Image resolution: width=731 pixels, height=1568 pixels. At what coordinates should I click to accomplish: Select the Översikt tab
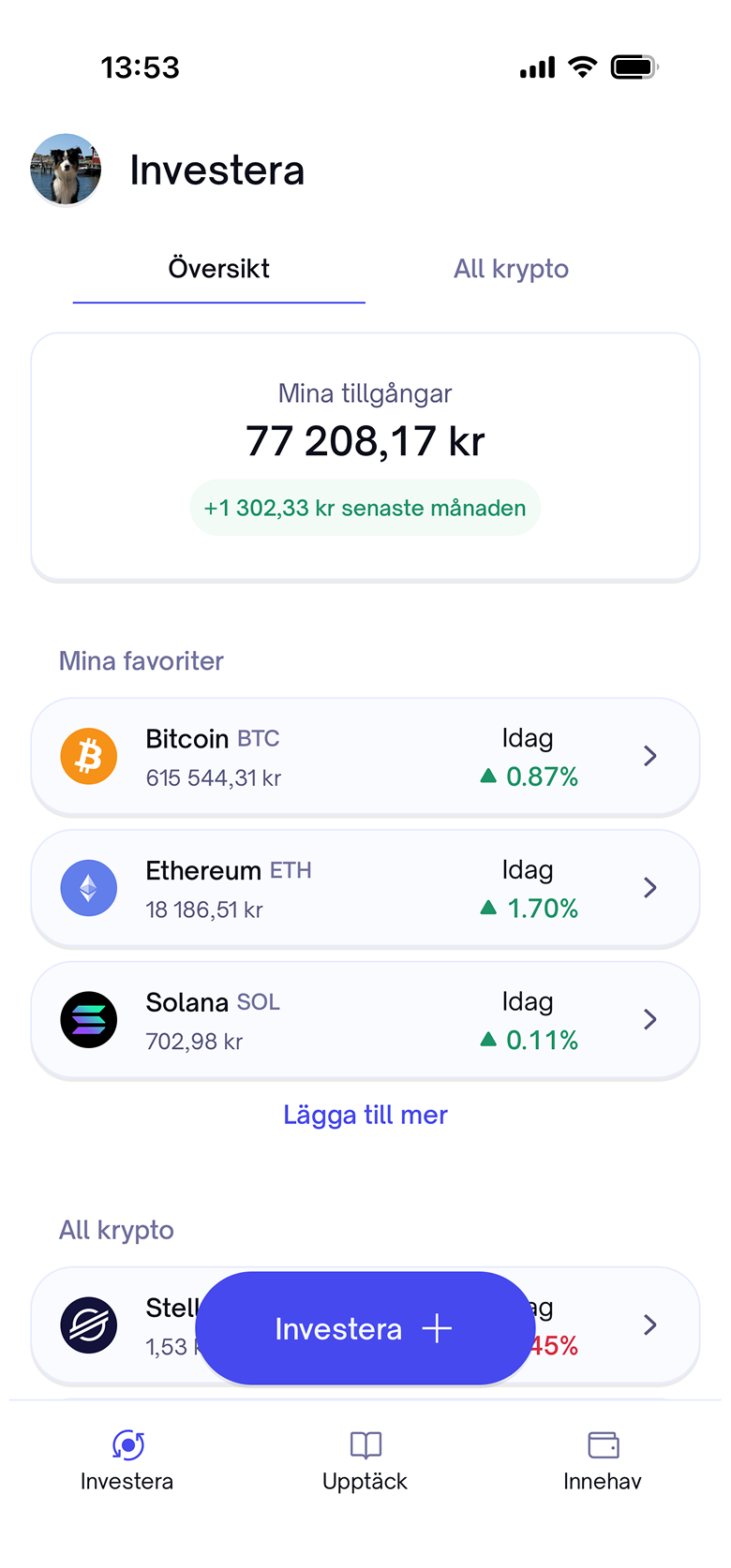tap(219, 269)
